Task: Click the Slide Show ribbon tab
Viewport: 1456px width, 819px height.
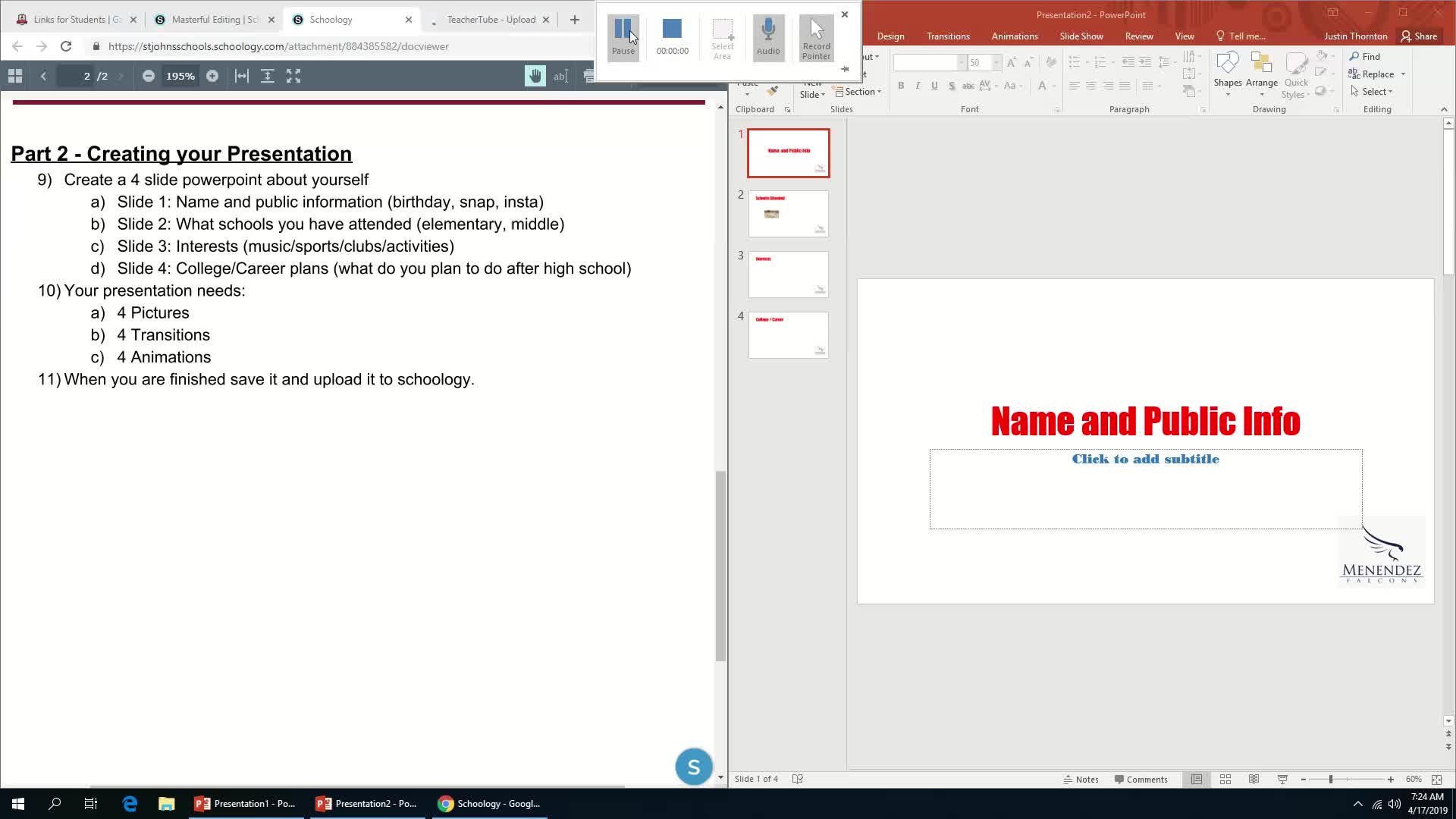Action: coord(1082,36)
